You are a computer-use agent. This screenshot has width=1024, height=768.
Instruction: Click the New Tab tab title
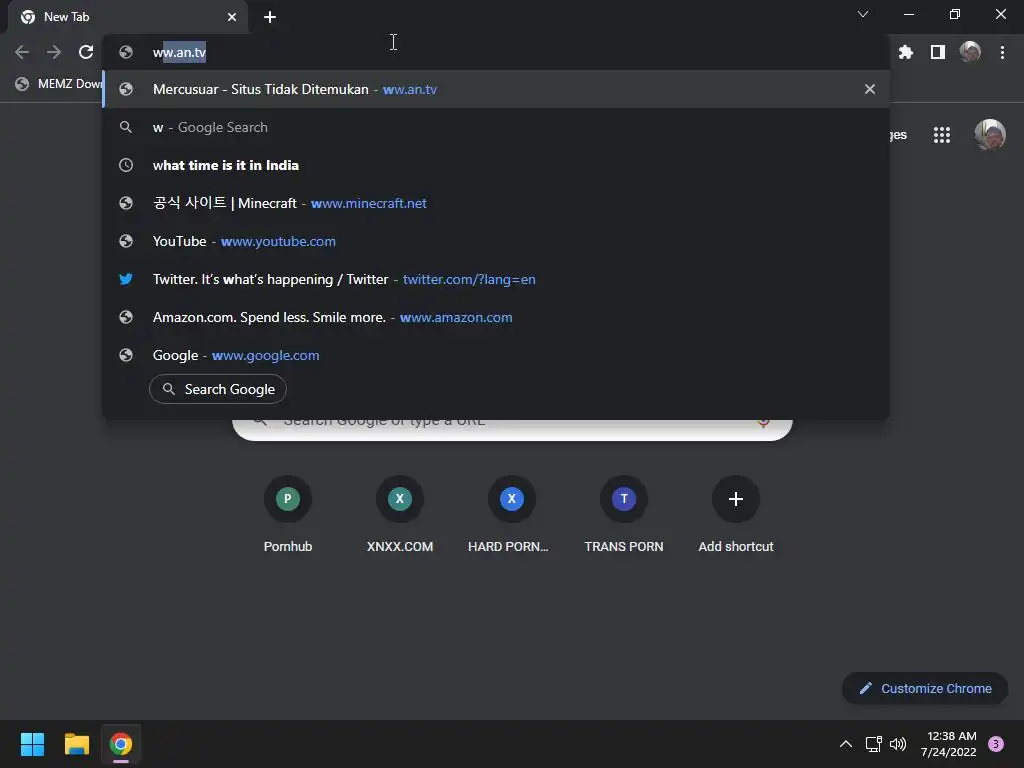[x=67, y=17]
